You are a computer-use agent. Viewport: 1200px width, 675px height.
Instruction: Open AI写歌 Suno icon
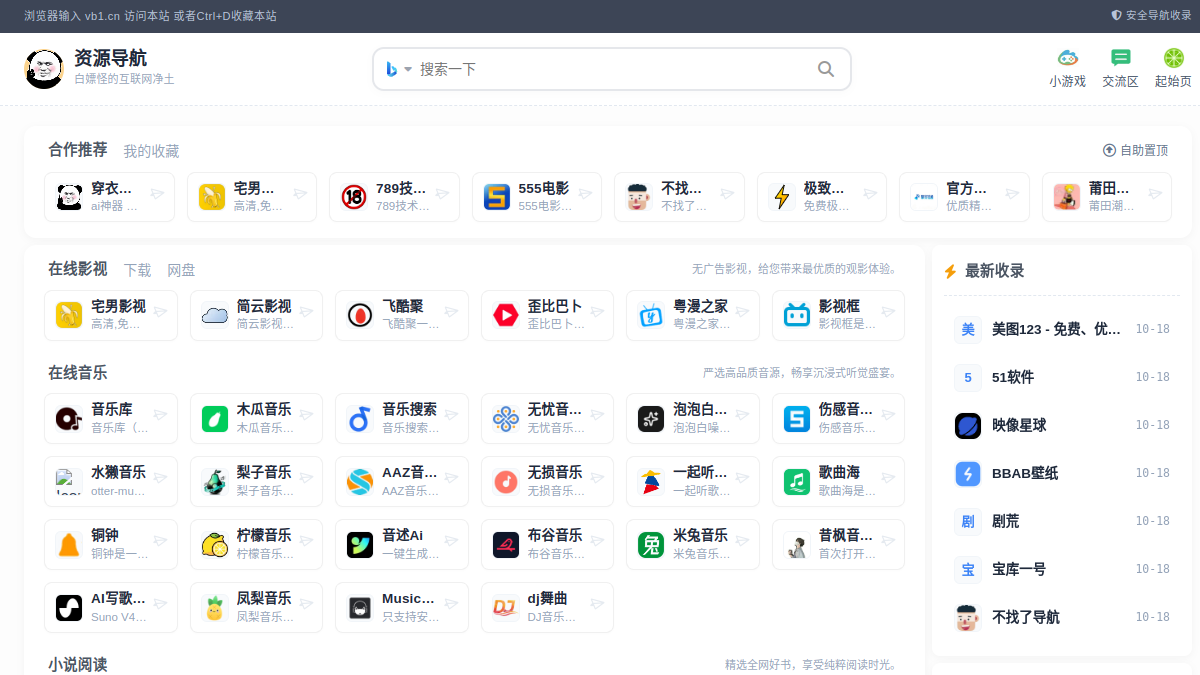(x=69, y=607)
